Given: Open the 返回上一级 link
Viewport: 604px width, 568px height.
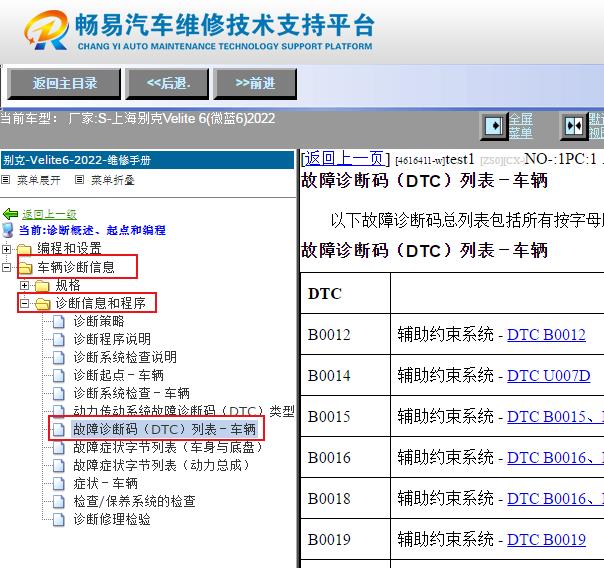Looking at the screenshot, I should (49, 214).
